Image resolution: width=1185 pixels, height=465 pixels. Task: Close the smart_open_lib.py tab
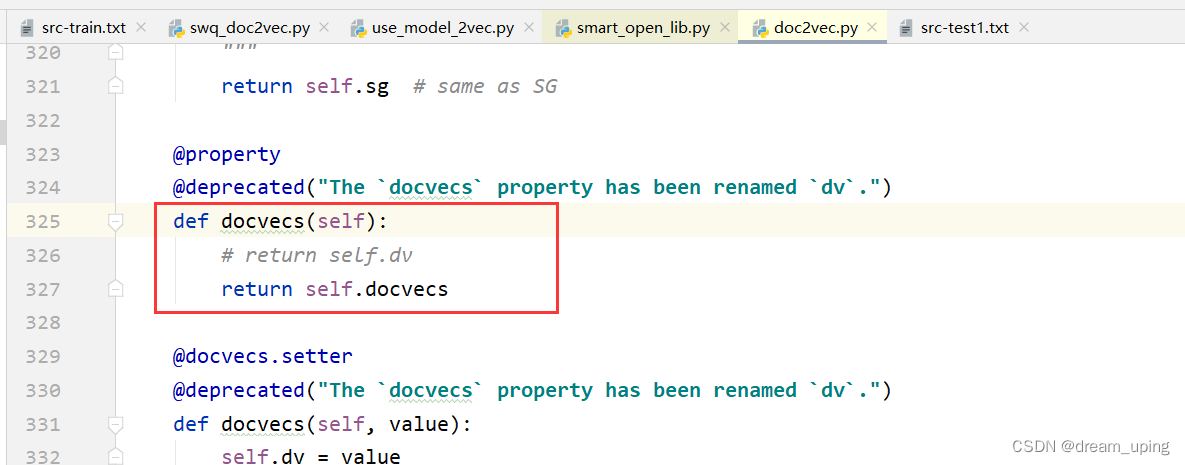pos(725,28)
